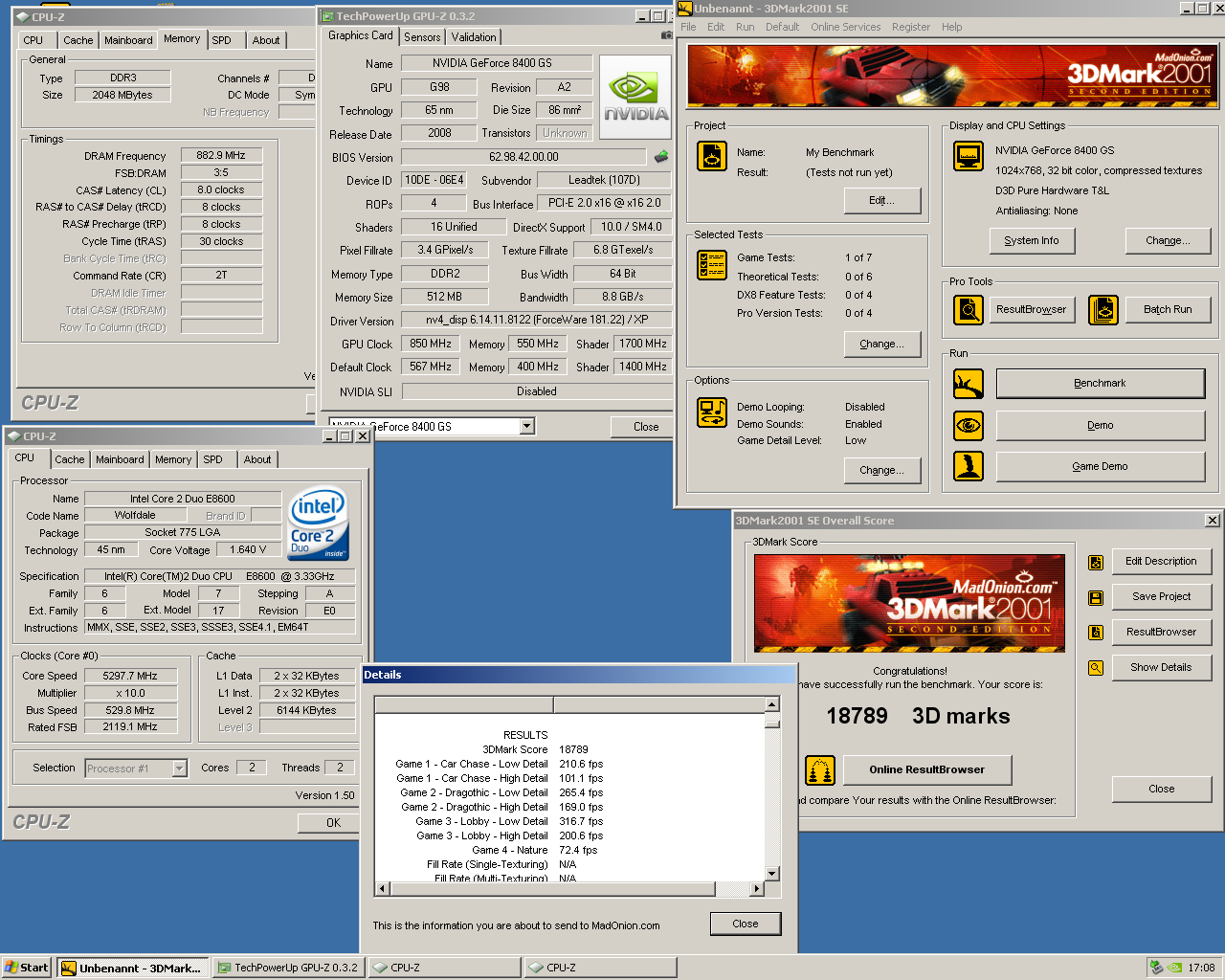
Task: Click the System Info button
Action: tap(1032, 241)
